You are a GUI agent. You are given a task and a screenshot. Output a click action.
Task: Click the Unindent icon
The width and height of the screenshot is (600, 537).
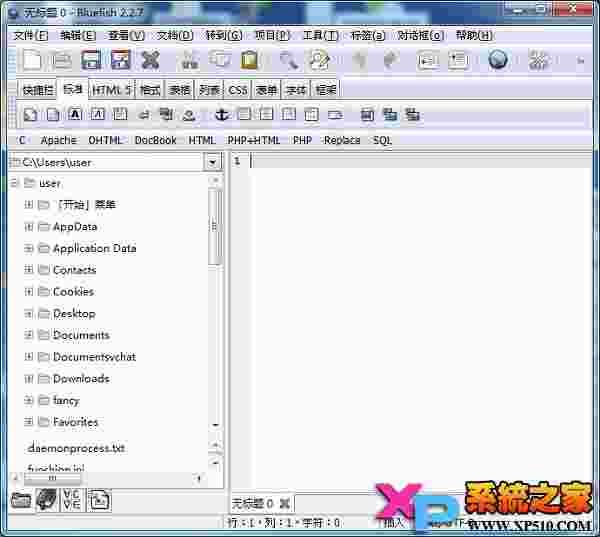428,60
